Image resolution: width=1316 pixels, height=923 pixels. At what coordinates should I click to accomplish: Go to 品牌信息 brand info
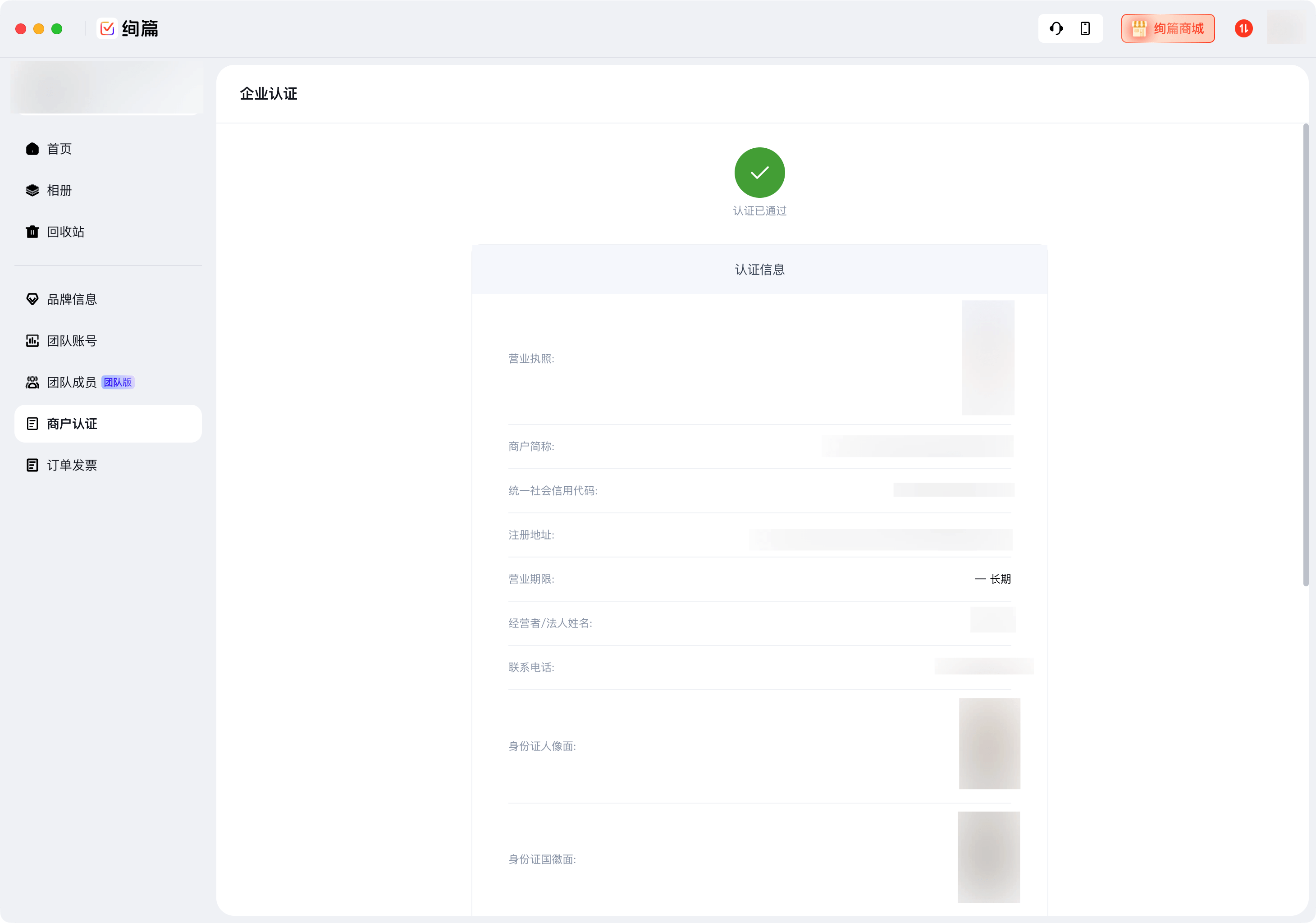point(72,299)
